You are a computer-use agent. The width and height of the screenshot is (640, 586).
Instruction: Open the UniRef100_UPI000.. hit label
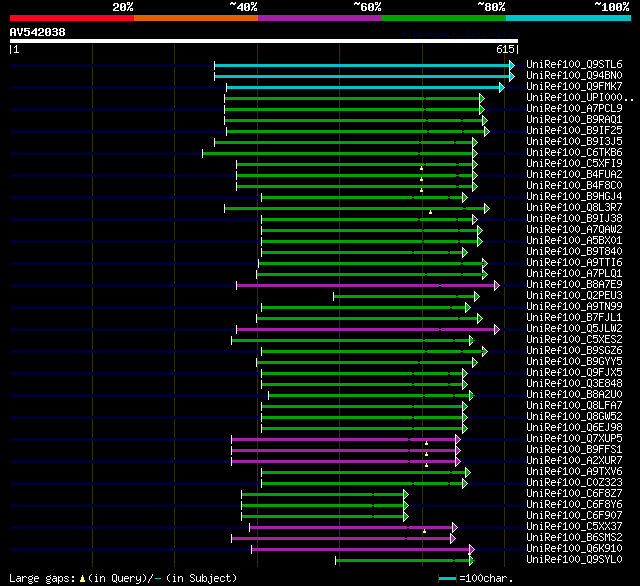point(580,97)
